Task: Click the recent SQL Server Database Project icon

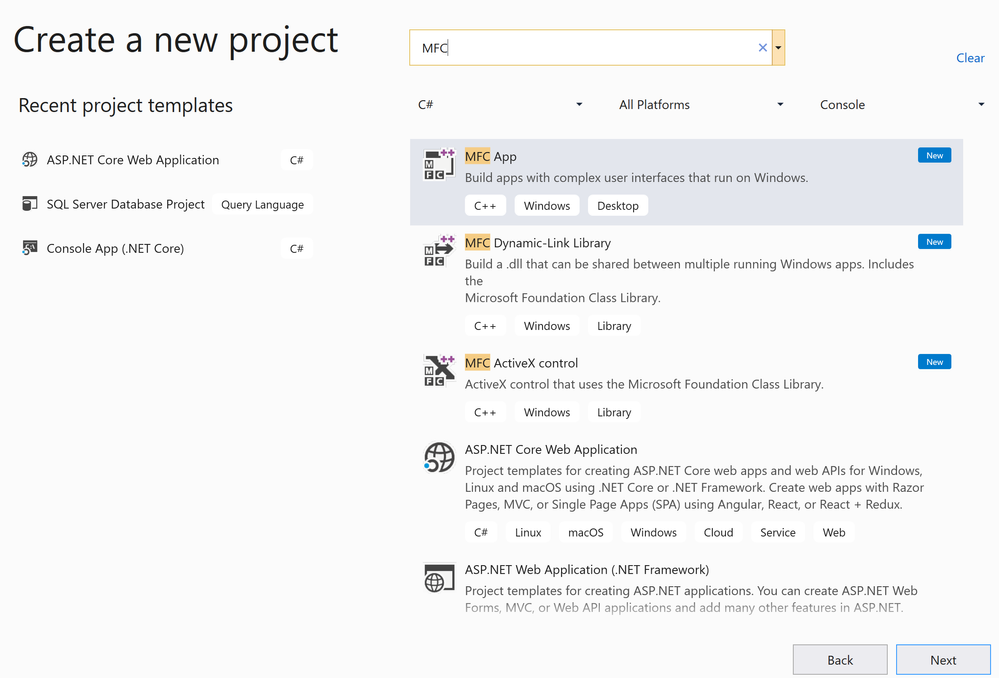Action: [x=29, y=204]
